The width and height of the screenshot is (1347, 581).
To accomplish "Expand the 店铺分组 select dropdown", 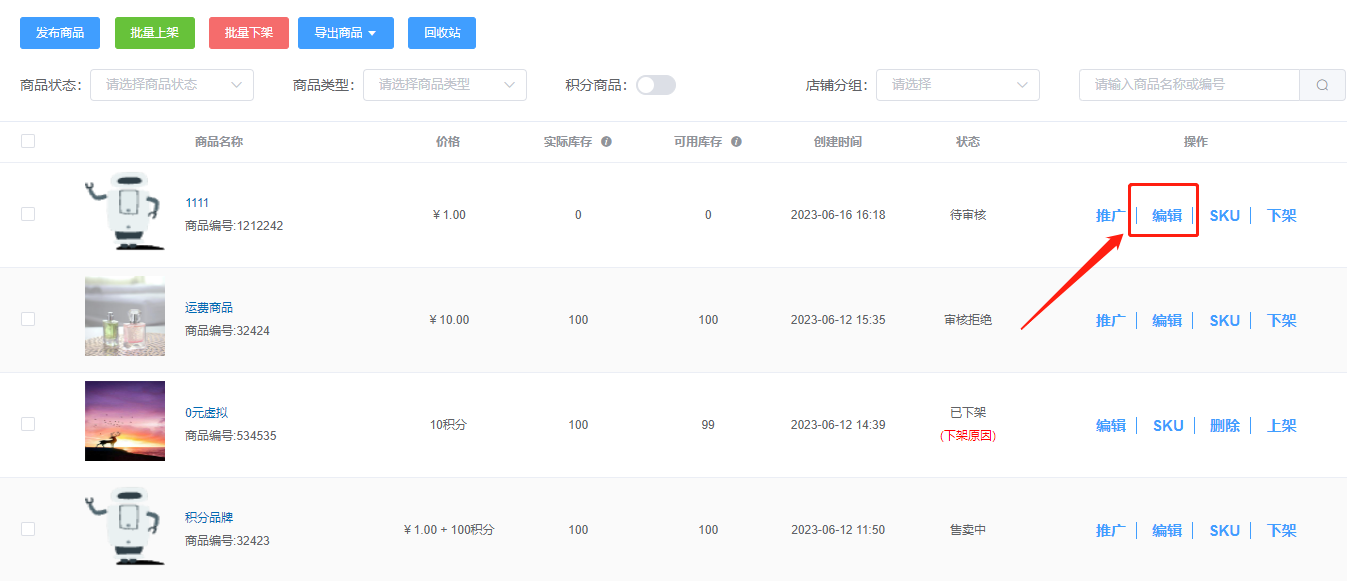I will [958, 85].
